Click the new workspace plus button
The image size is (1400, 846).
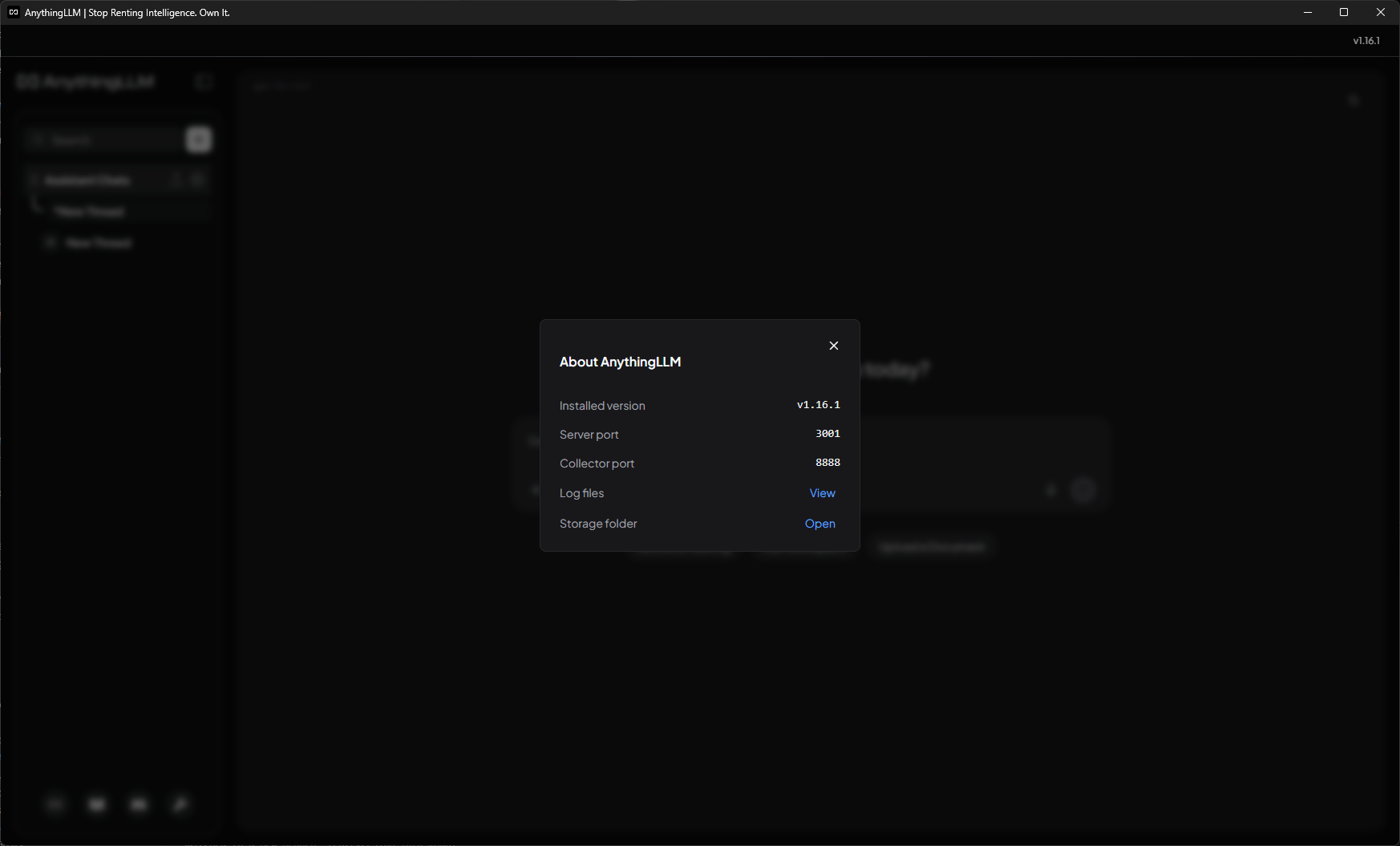click(199, 140)
